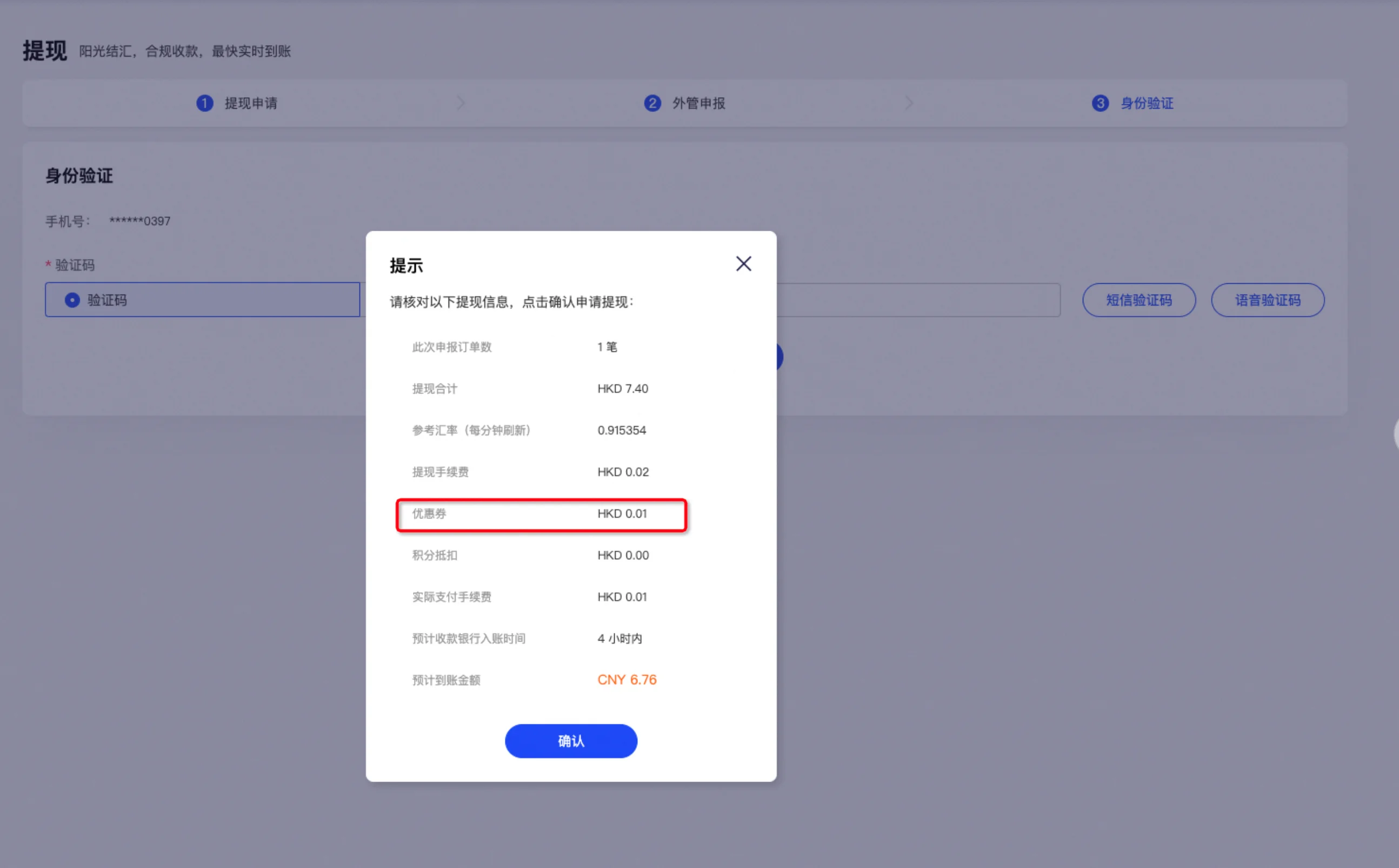The height and width of the screenshot is (868, 1399).
Task: Click the 身份验证 step label
Action: 1147,103
